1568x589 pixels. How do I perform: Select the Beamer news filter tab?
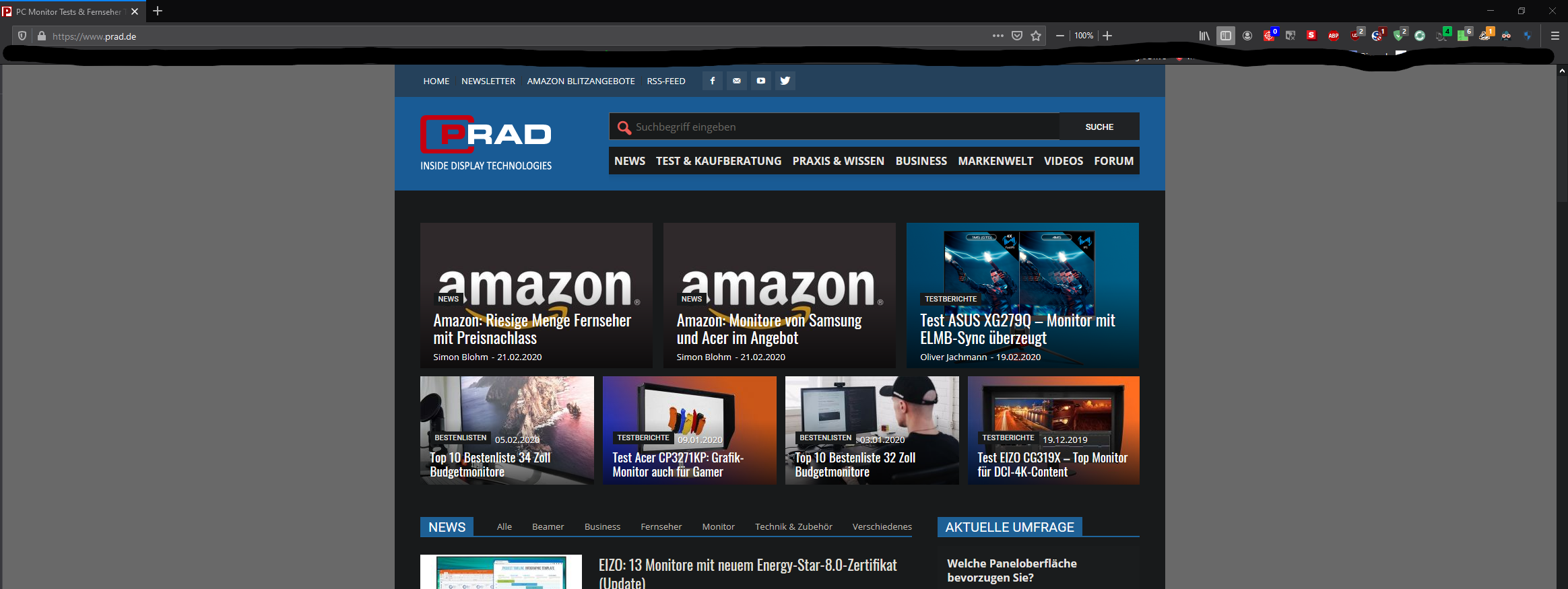pos(548,526)
